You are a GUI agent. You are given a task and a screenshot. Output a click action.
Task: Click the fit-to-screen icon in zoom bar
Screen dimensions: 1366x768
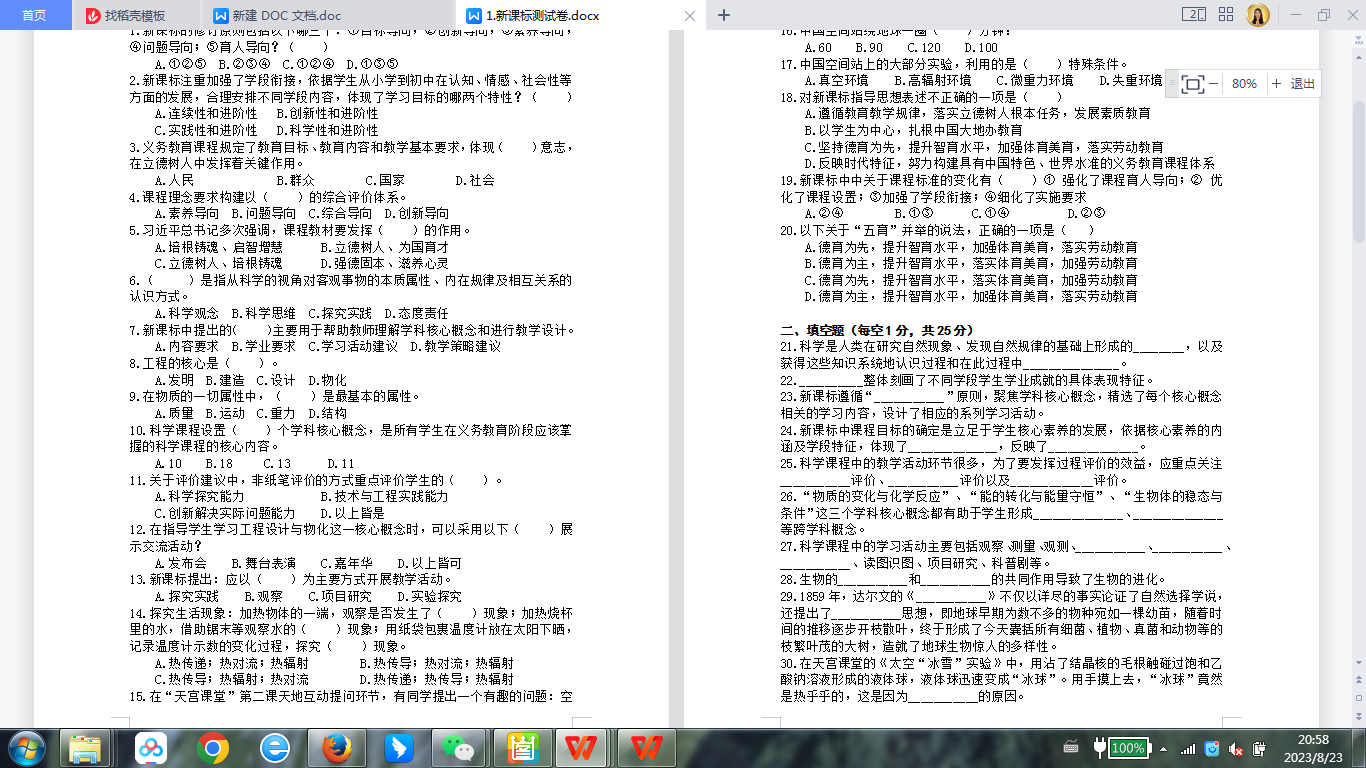coord(1192,84)
